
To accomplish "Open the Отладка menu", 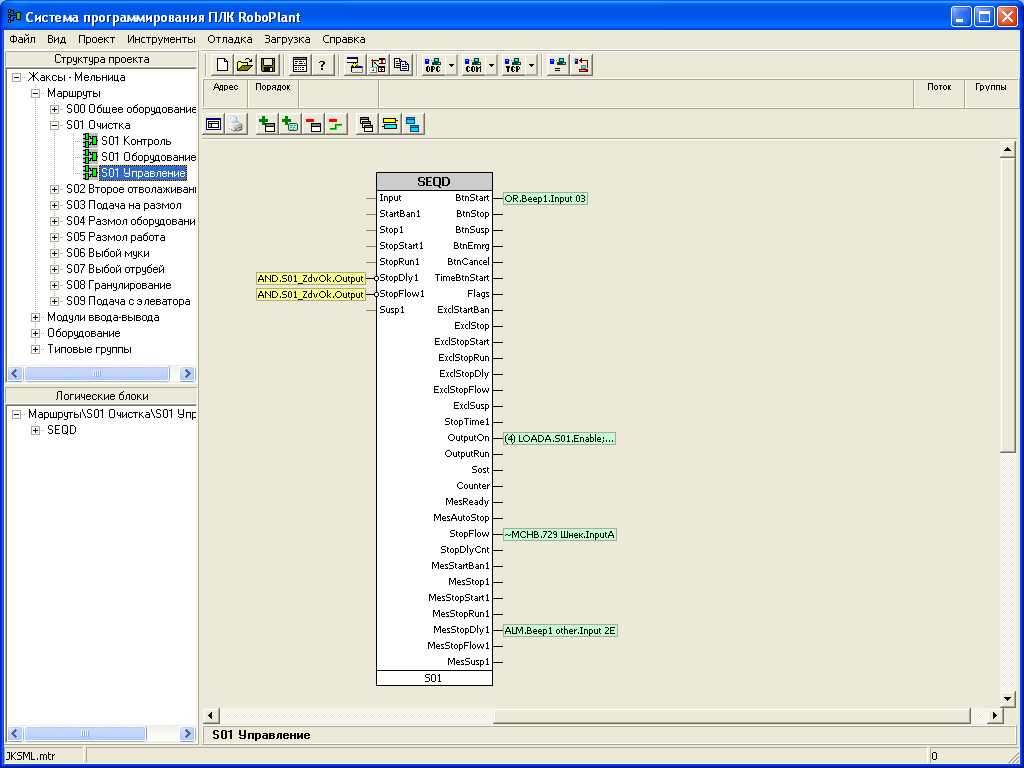I will coord(229,39).
